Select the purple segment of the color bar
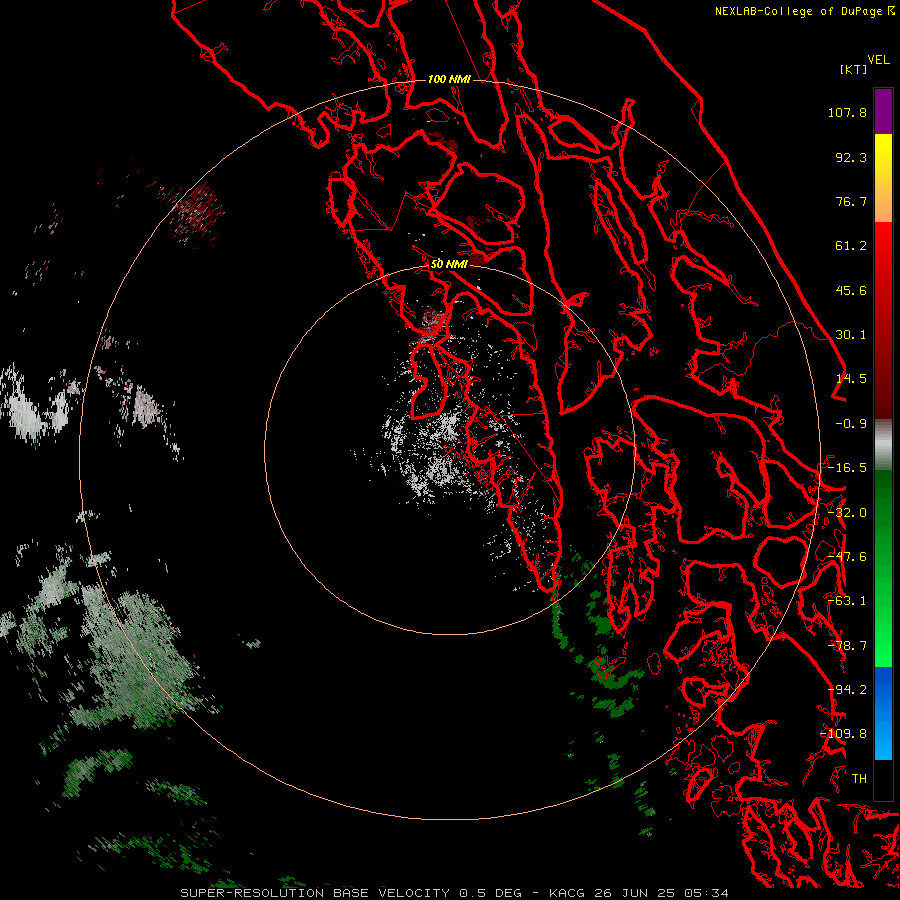Screen dimensions: 900x900 click(x=883, y=111)
